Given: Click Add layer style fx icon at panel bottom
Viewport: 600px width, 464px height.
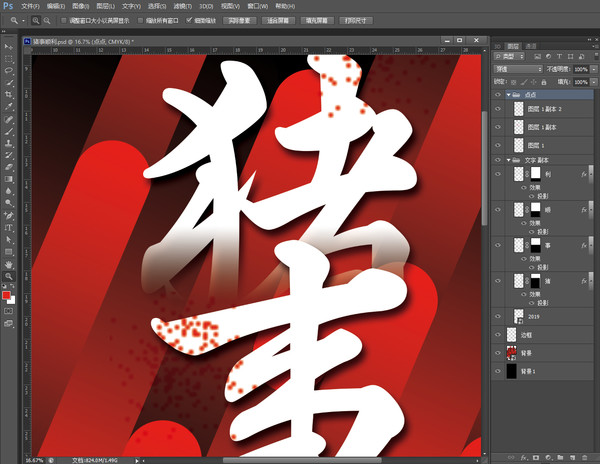Looking at the screenshot, I should tap(523, 457).
